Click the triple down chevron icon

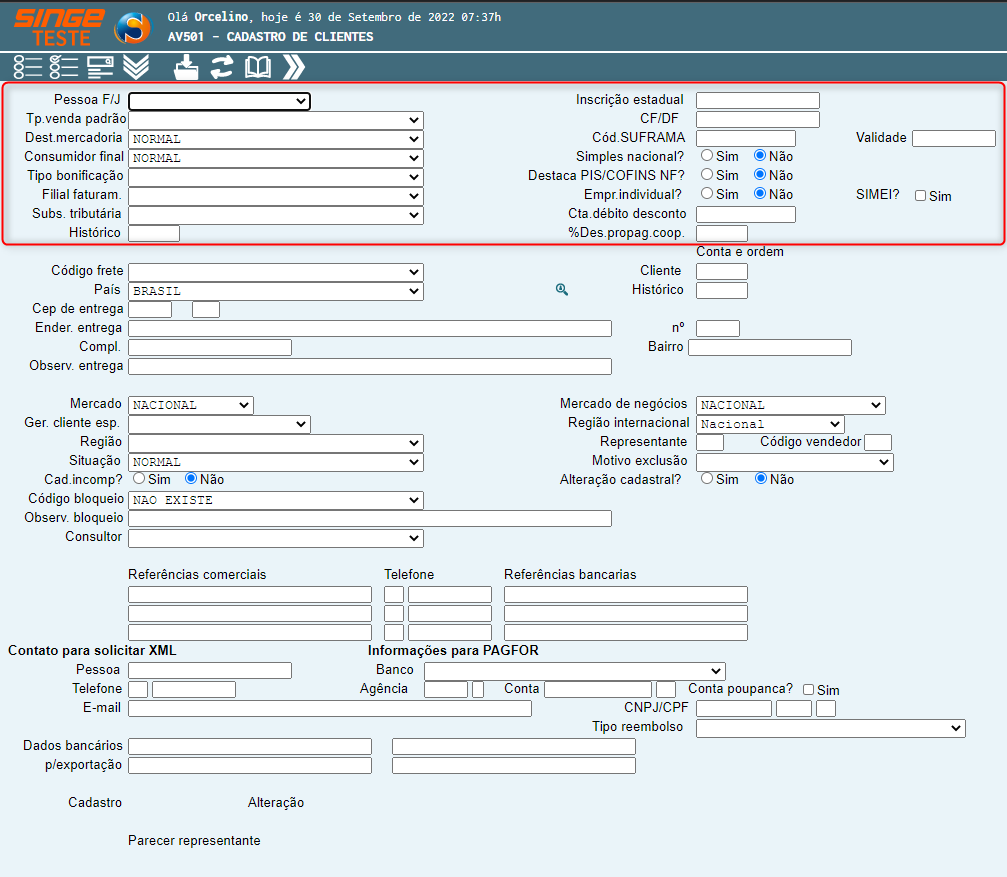tap(136, 67)
